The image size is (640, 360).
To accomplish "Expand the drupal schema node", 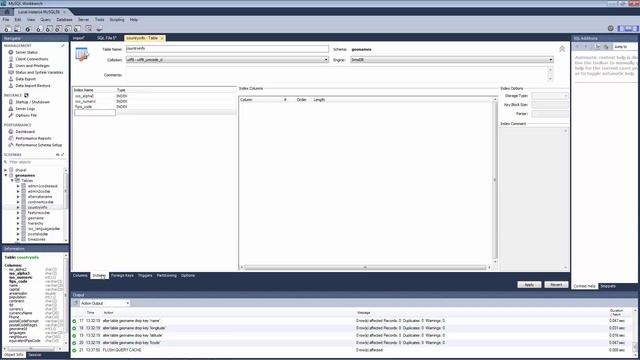I will pos(6,170).
